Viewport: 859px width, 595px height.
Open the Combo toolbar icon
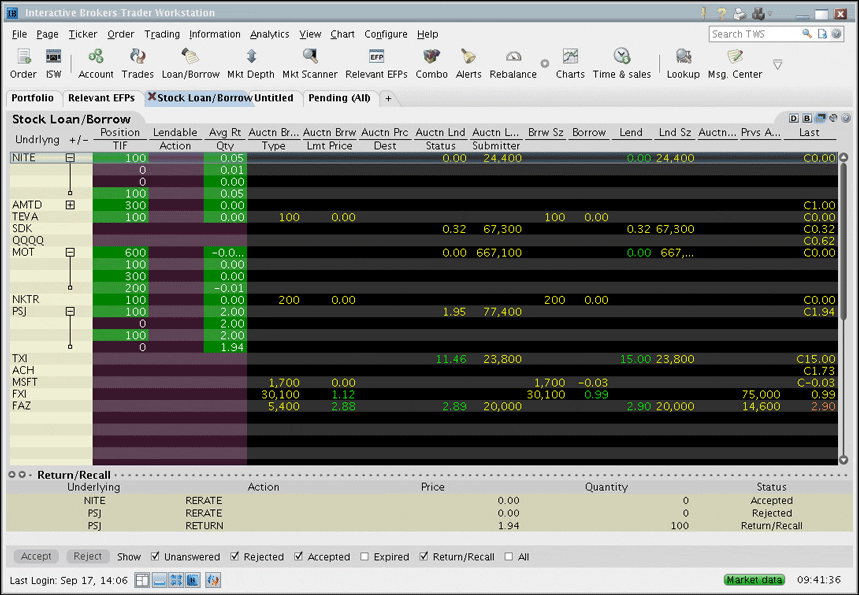coord(432,64)
